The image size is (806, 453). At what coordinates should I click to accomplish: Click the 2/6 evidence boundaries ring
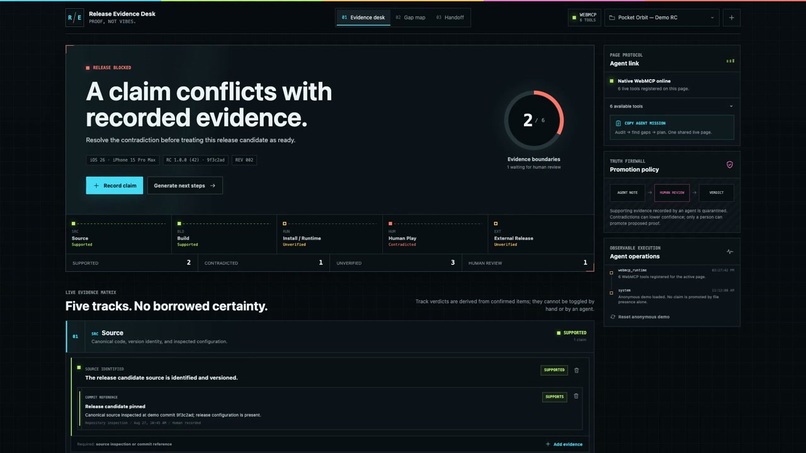click(534, 120)
